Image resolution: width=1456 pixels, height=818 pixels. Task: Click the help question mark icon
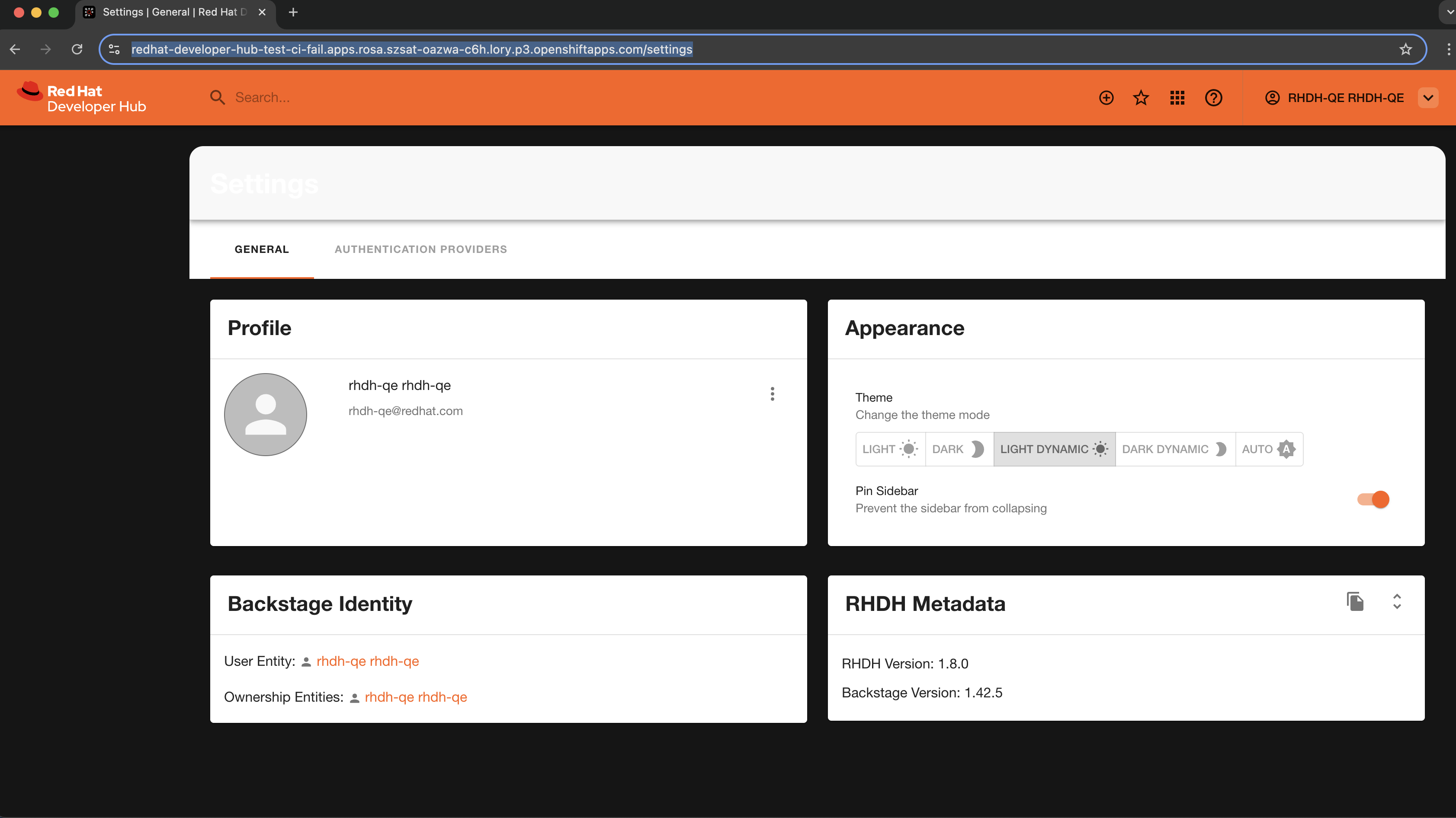pyautogui.click(x=1213, y=98)
